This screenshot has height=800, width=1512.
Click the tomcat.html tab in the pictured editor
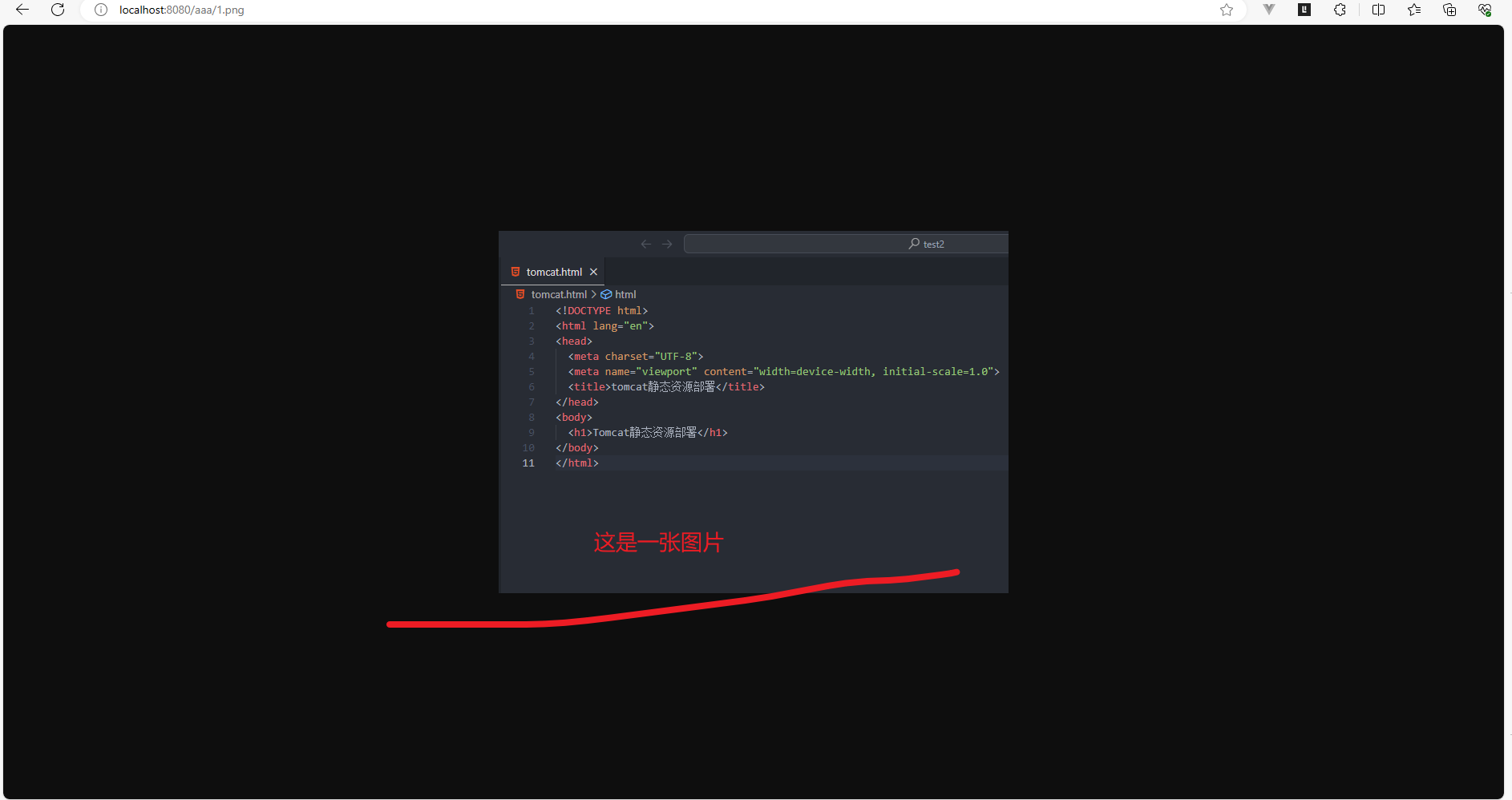(x=553, y=272)
